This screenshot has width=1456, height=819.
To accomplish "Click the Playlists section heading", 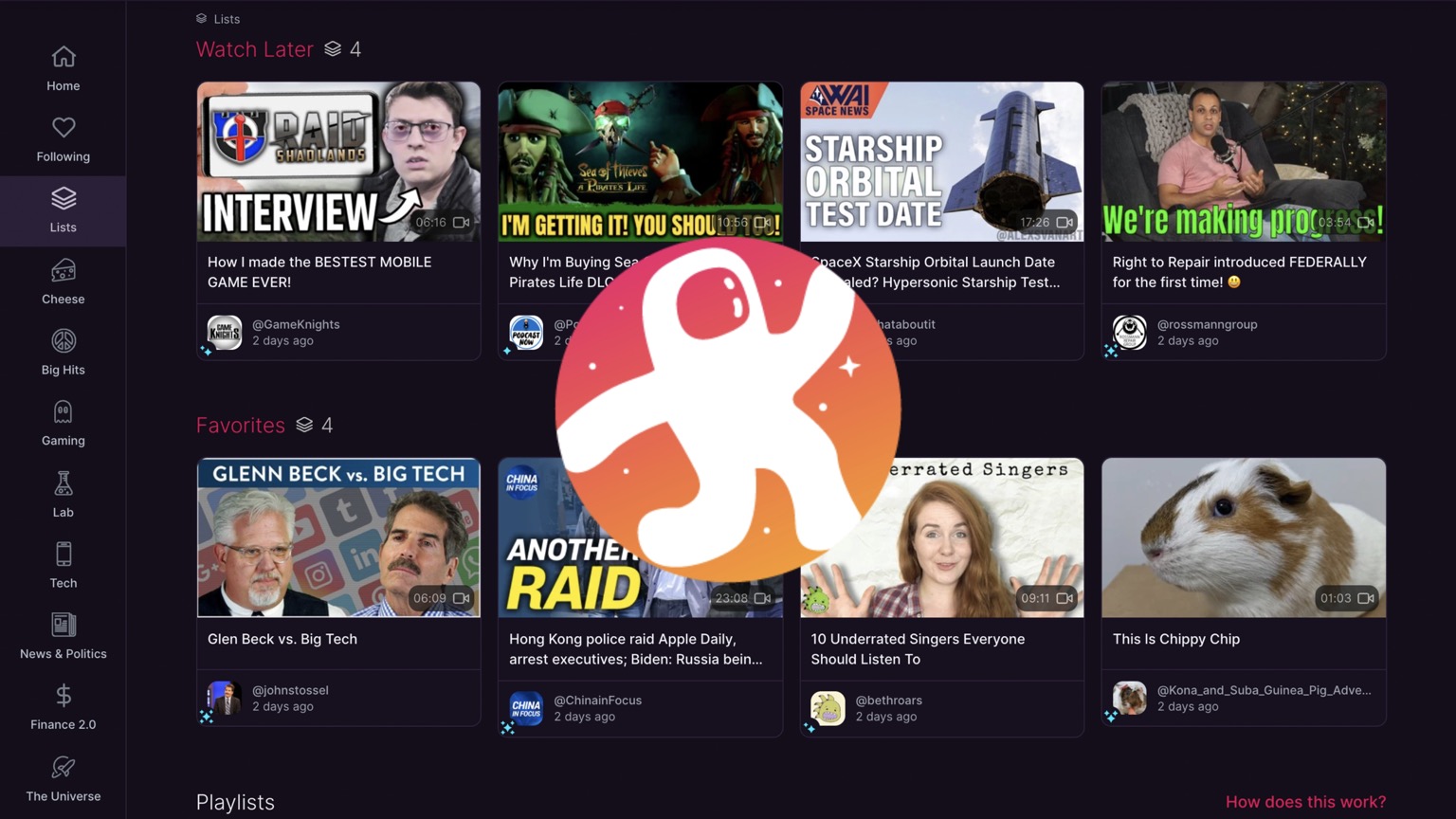I will point(235,802).
